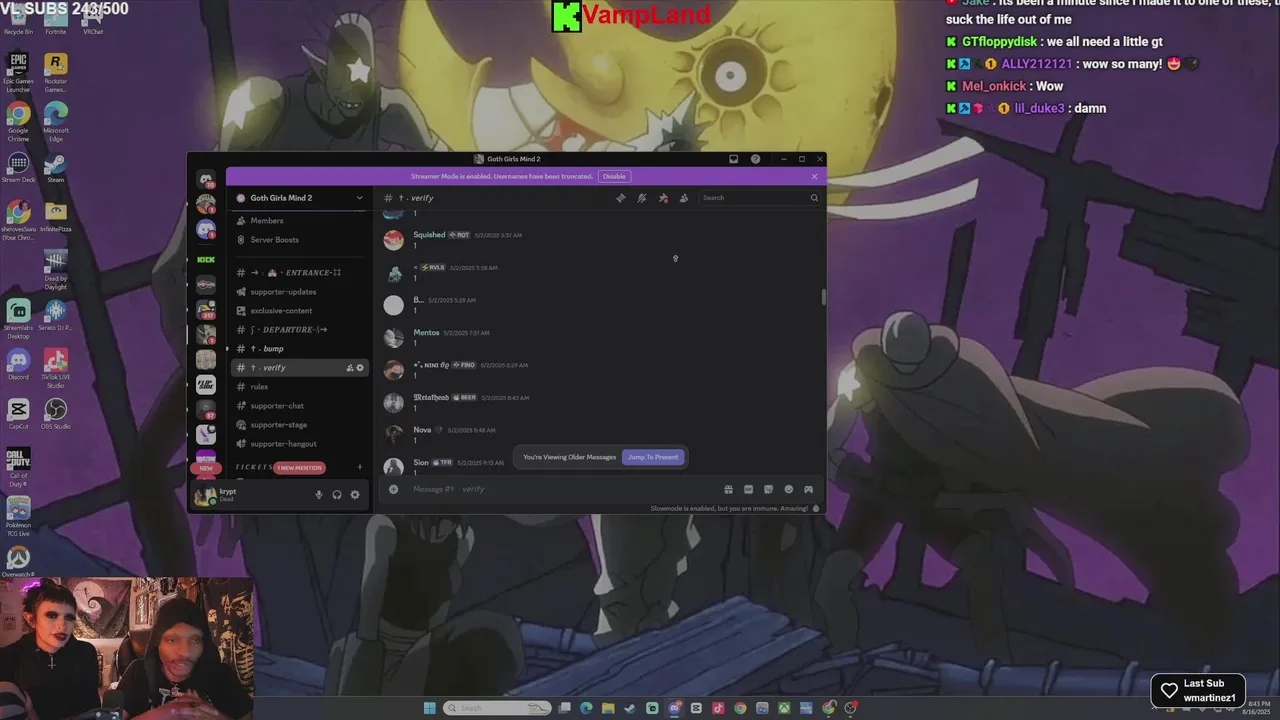Select Steam desktop icon
This screenshot has height=720, width=1280.
56,167
